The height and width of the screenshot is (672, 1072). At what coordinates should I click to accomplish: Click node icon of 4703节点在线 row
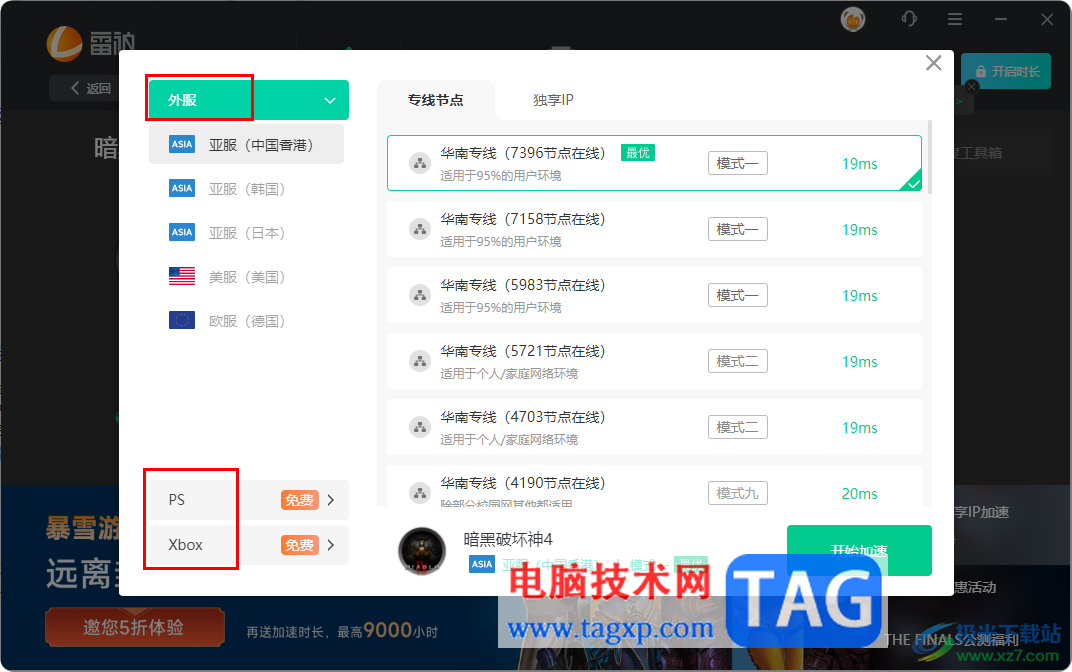pos(420,427)
